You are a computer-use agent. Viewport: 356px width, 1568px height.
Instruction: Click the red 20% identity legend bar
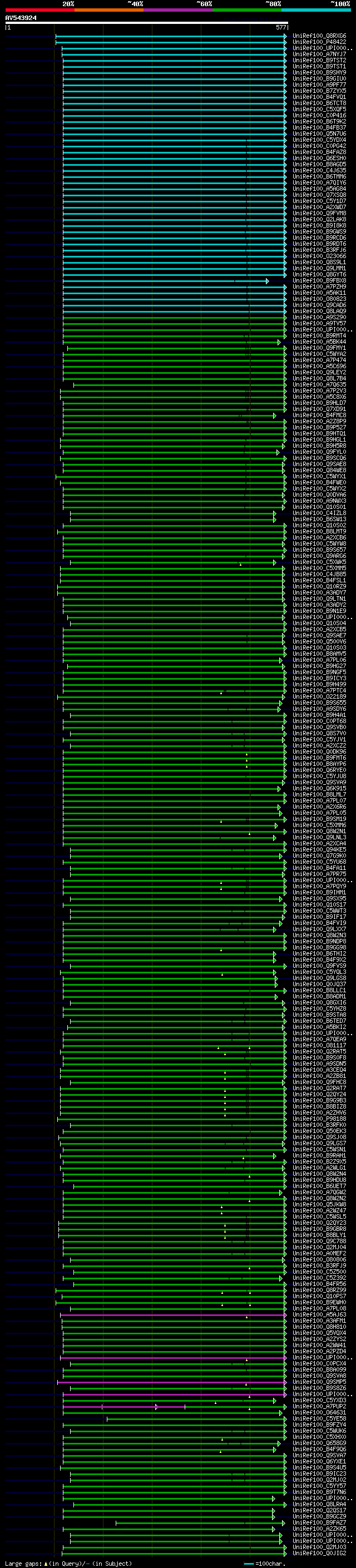[39, 10]
